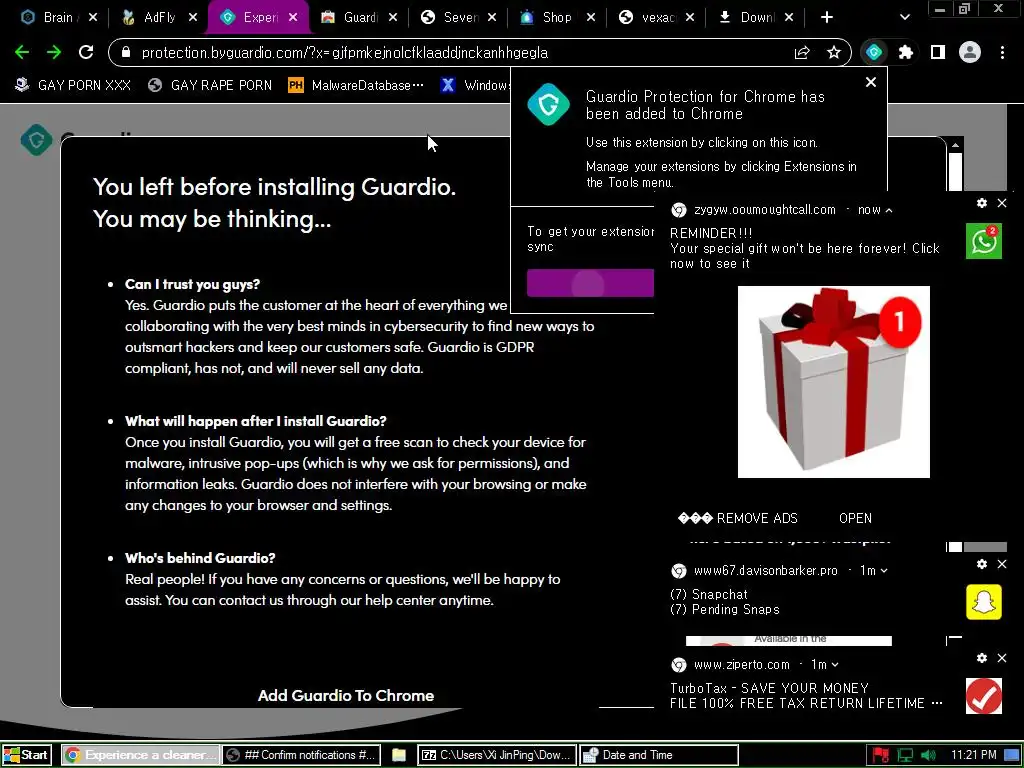Click OPEN in gift notification
Viewport: 1024px width, 768px height.
856,519
